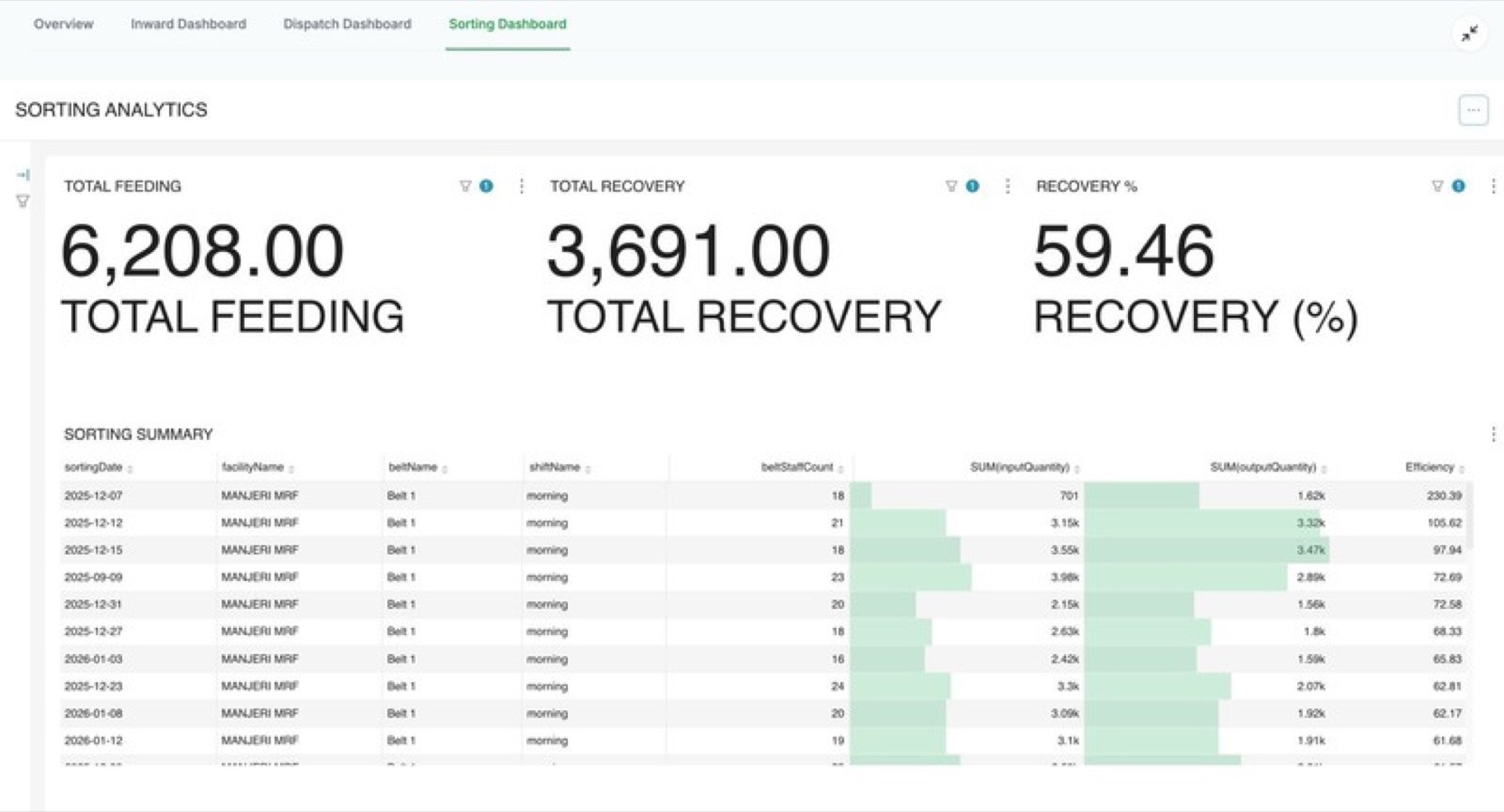
Task: Click the Recovery % filter funnel icon
Action: (x=1437, y=186)
